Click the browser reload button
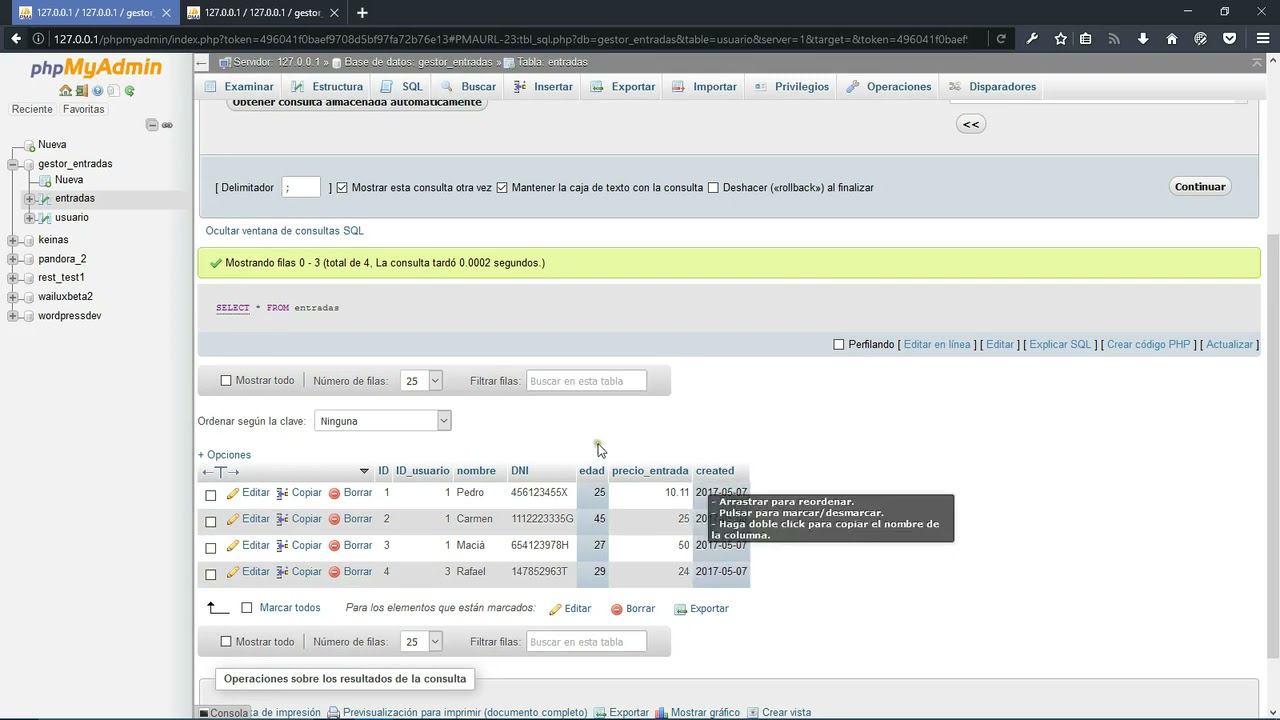Image resolution: width=1280 pixels, height=720 pixels. point(1001,39)
